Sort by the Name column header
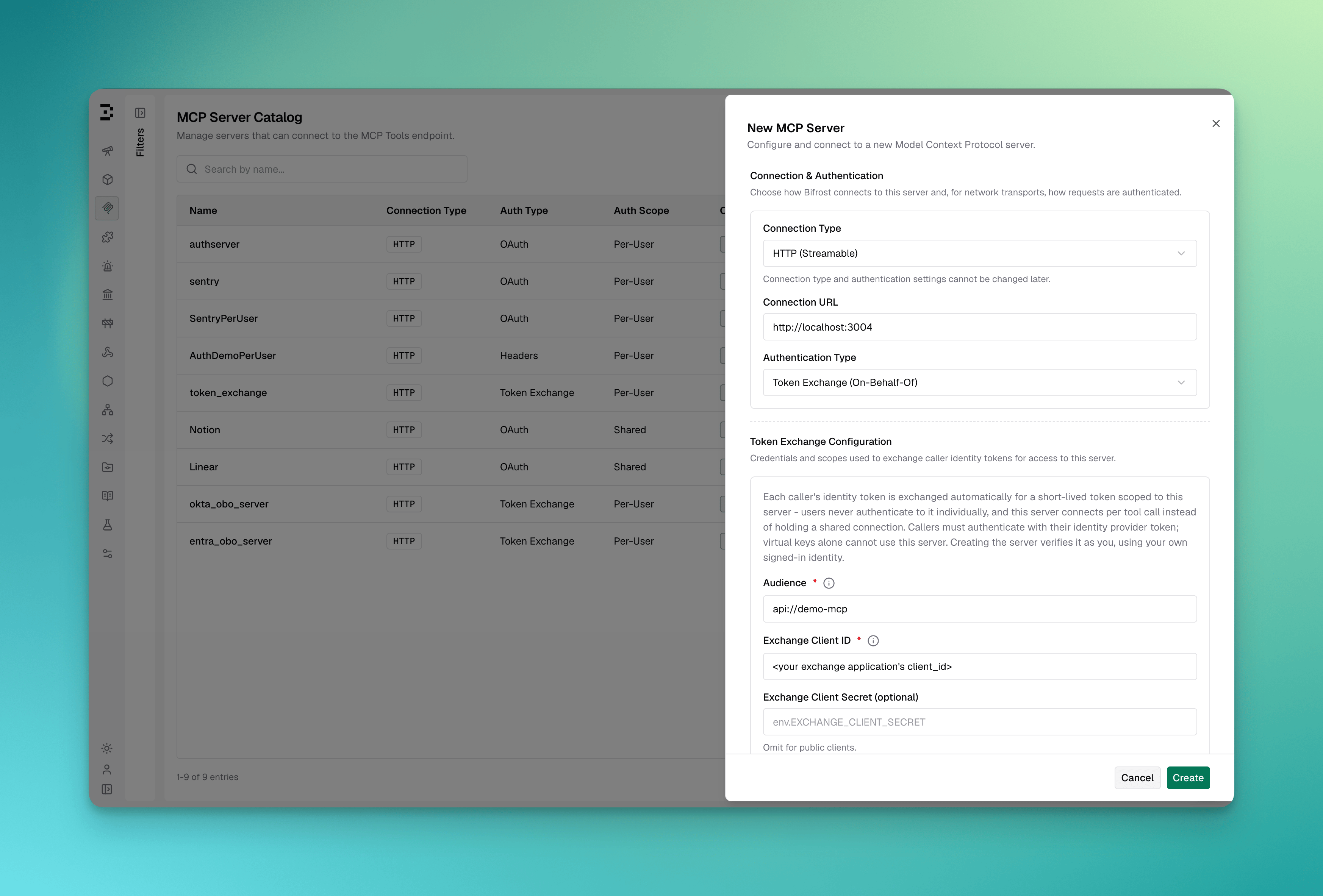Screen dimensions: 1323x896 (203, 211)
